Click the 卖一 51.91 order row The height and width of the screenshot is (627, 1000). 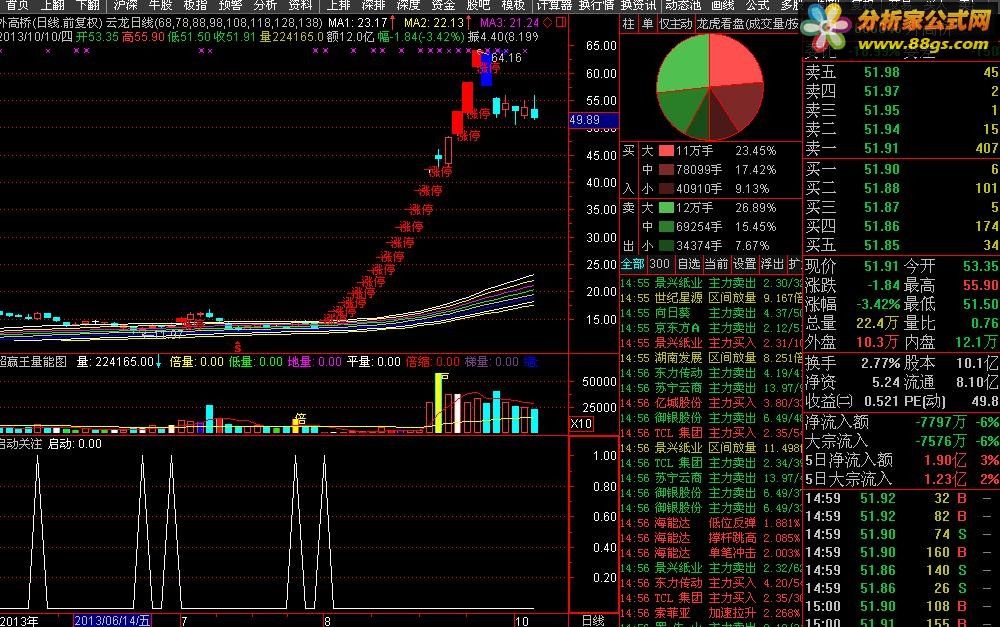tap(901, 148)
